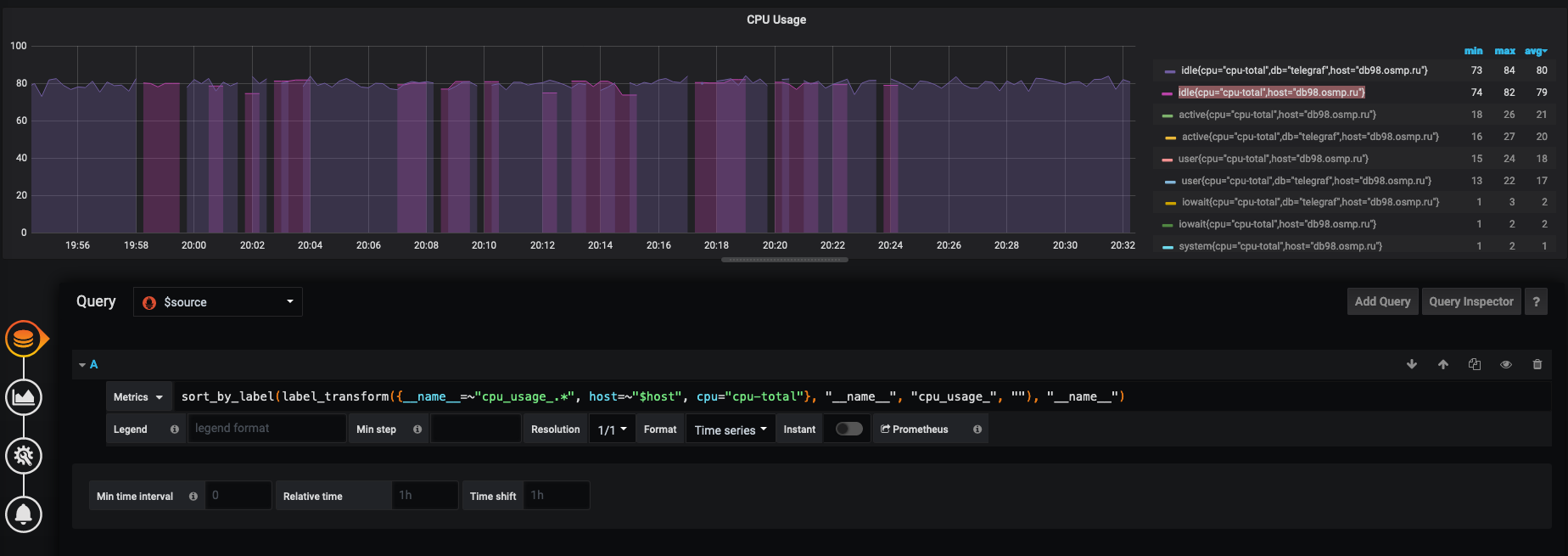Open the Resolution 1/1 dropdown
Screen dimensions: 1568x556
612,430
